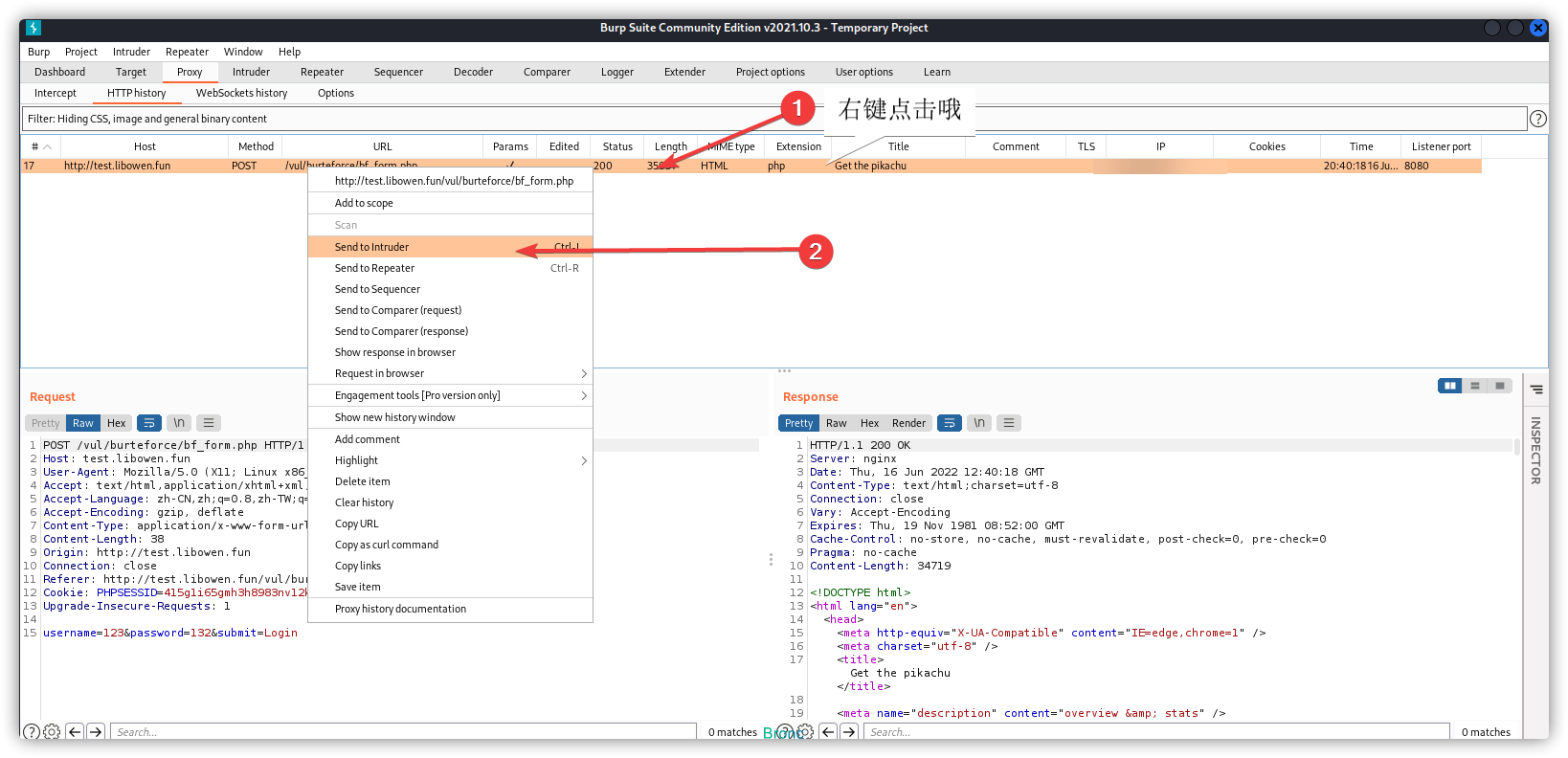
Task: Choose Copy links
Action: point(450,566)
